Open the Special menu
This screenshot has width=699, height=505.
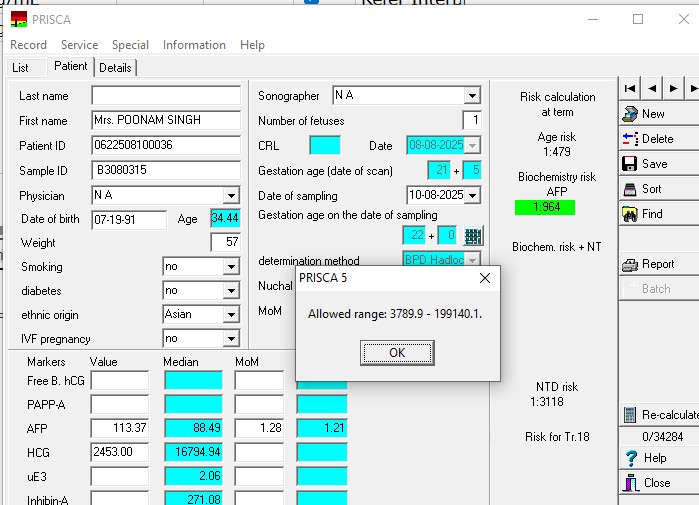(130, 45)
